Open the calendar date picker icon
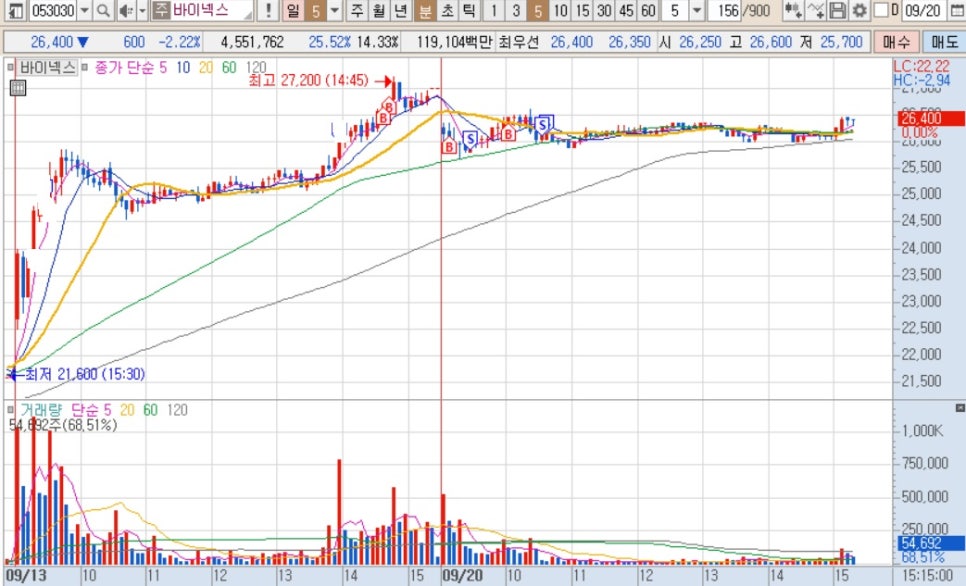 click(957, 10)
